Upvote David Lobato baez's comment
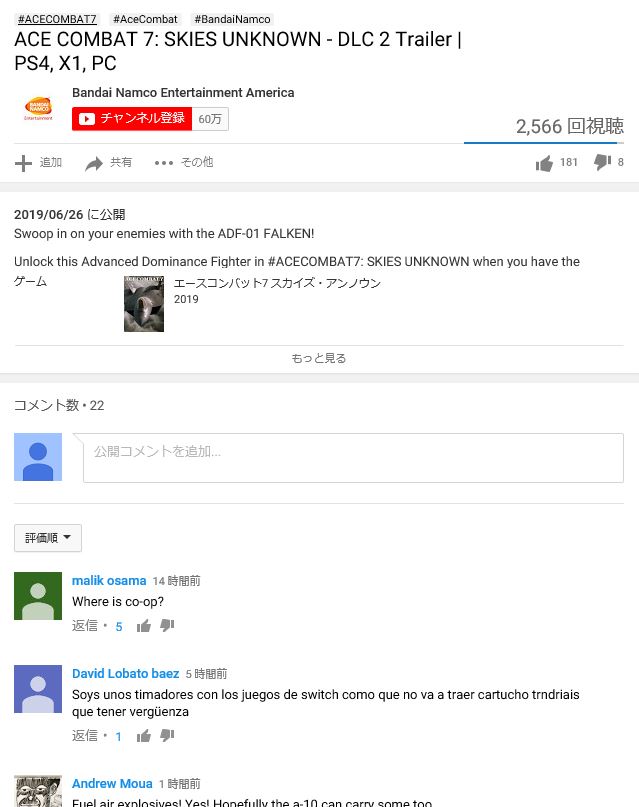639x807 pixels. click(144, 736)
